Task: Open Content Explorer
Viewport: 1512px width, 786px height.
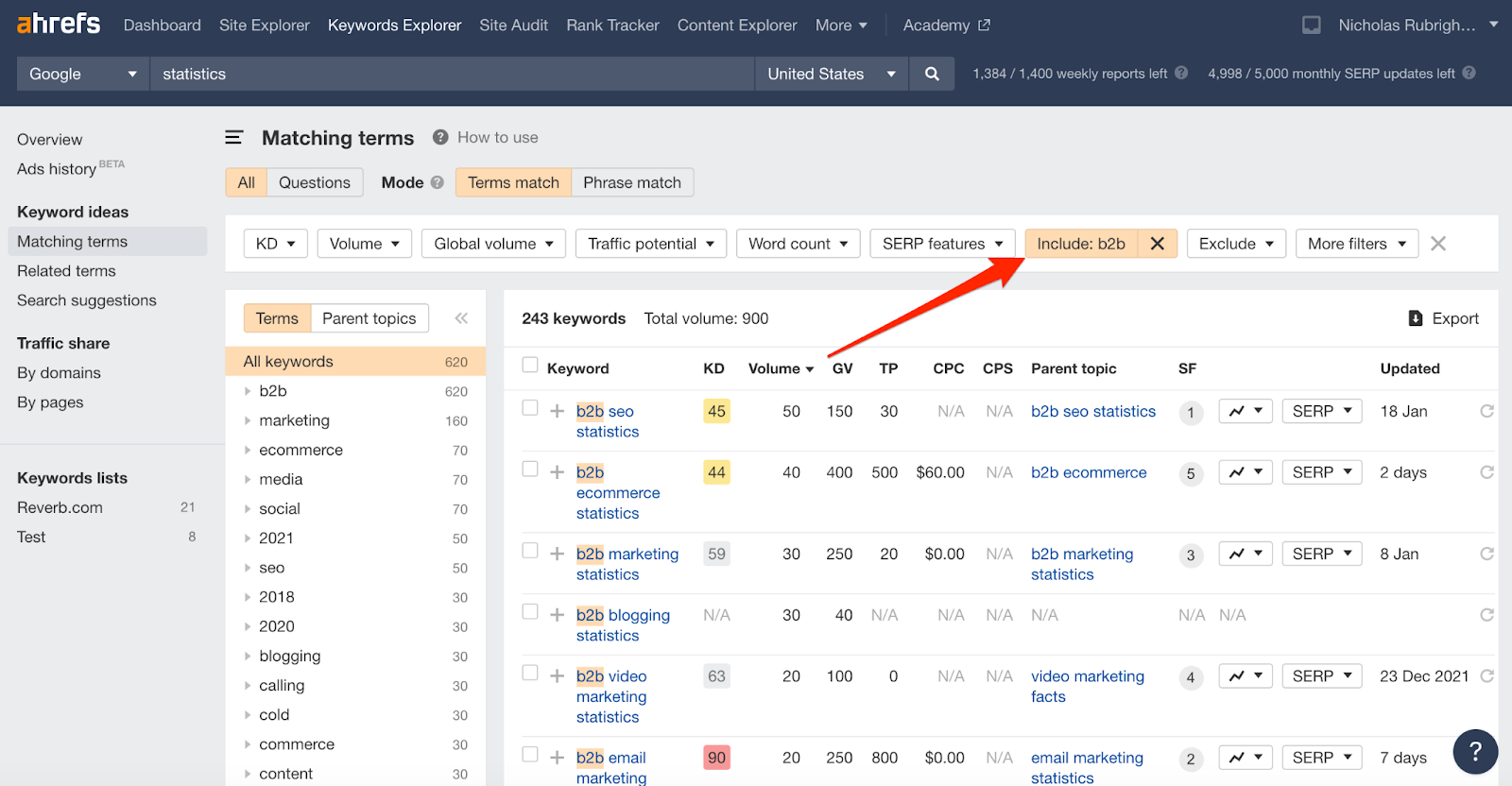Action: tap(737, 26)
